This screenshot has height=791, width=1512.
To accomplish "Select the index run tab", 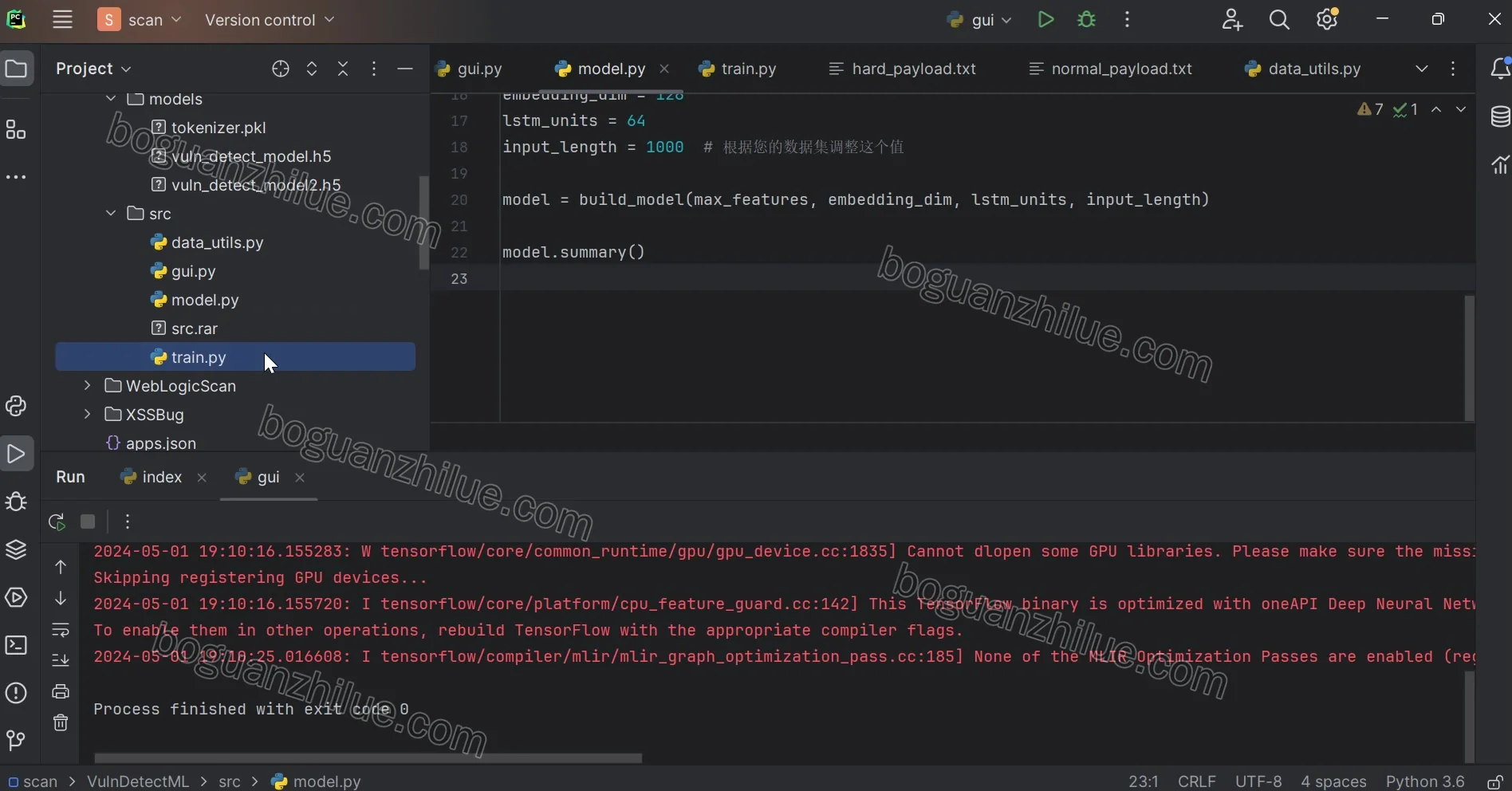I will [152, 477].
